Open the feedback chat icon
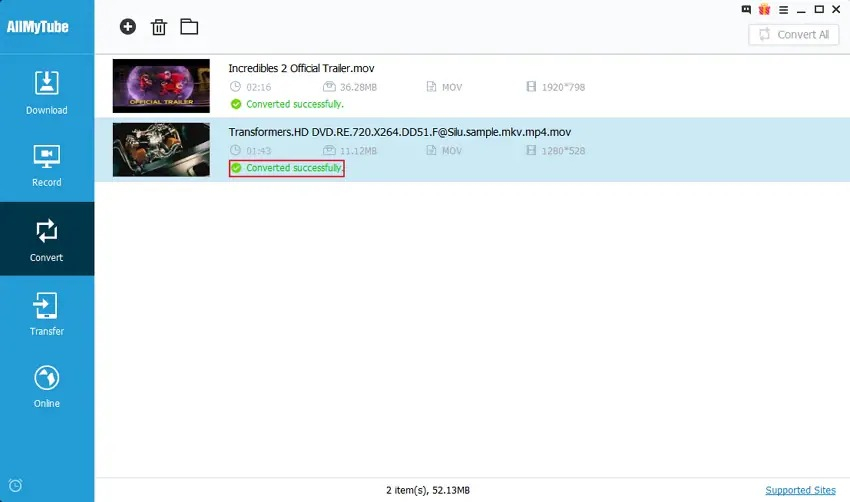This screenshot has height=502, width=850. click(746, 9)
